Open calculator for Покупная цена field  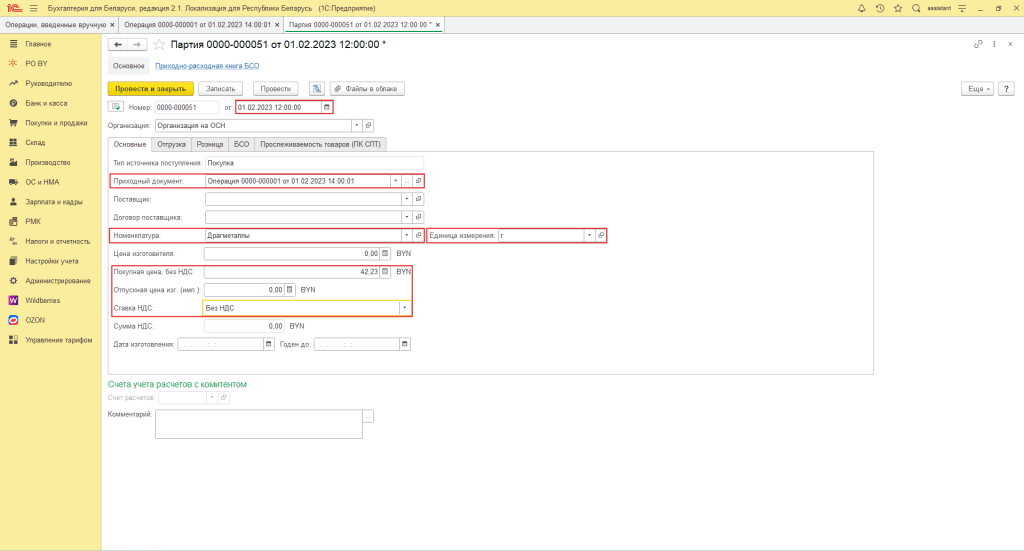point(387,271)
